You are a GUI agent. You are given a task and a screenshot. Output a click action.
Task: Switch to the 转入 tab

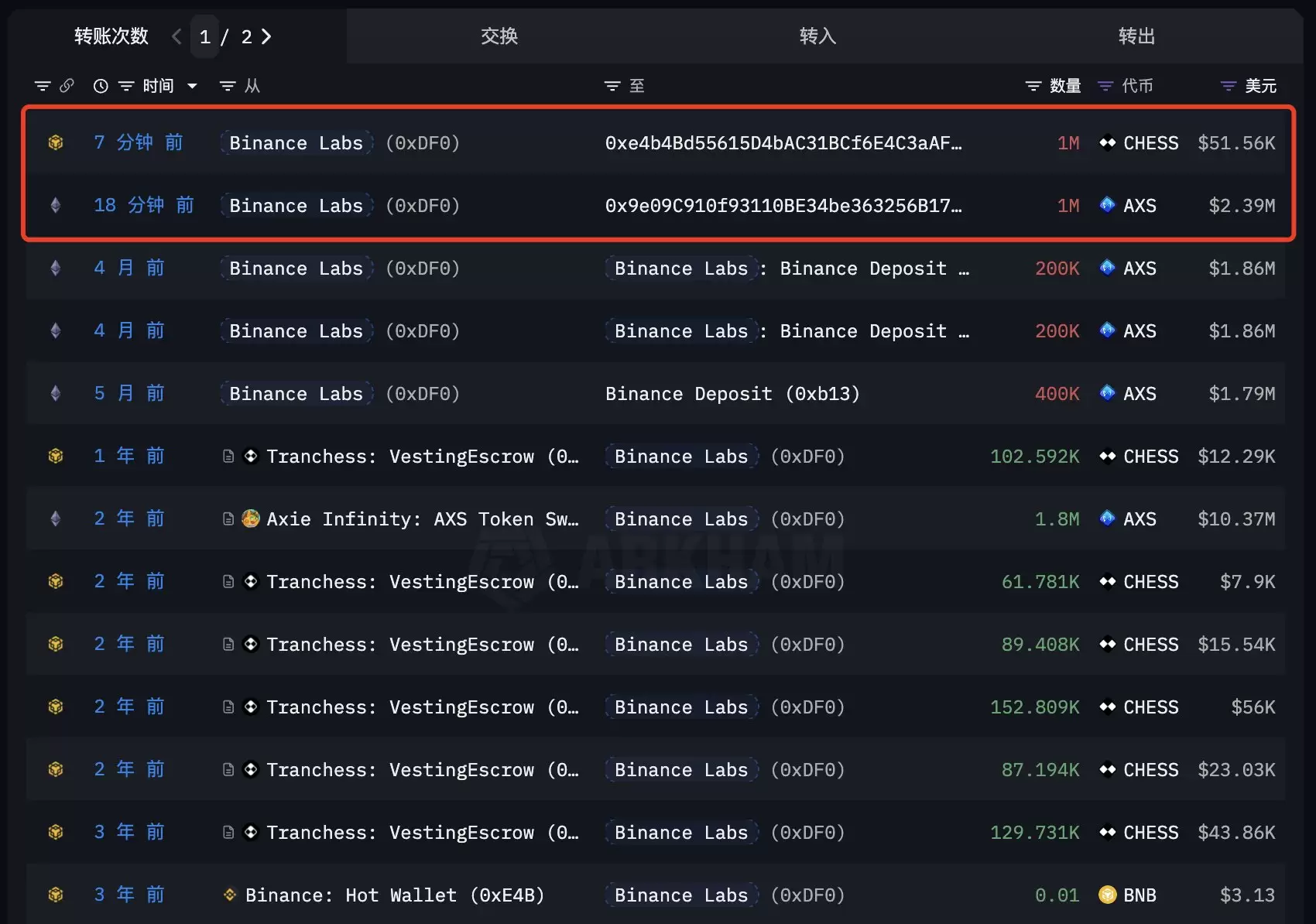pyautogui.click(x=817, y=36)
